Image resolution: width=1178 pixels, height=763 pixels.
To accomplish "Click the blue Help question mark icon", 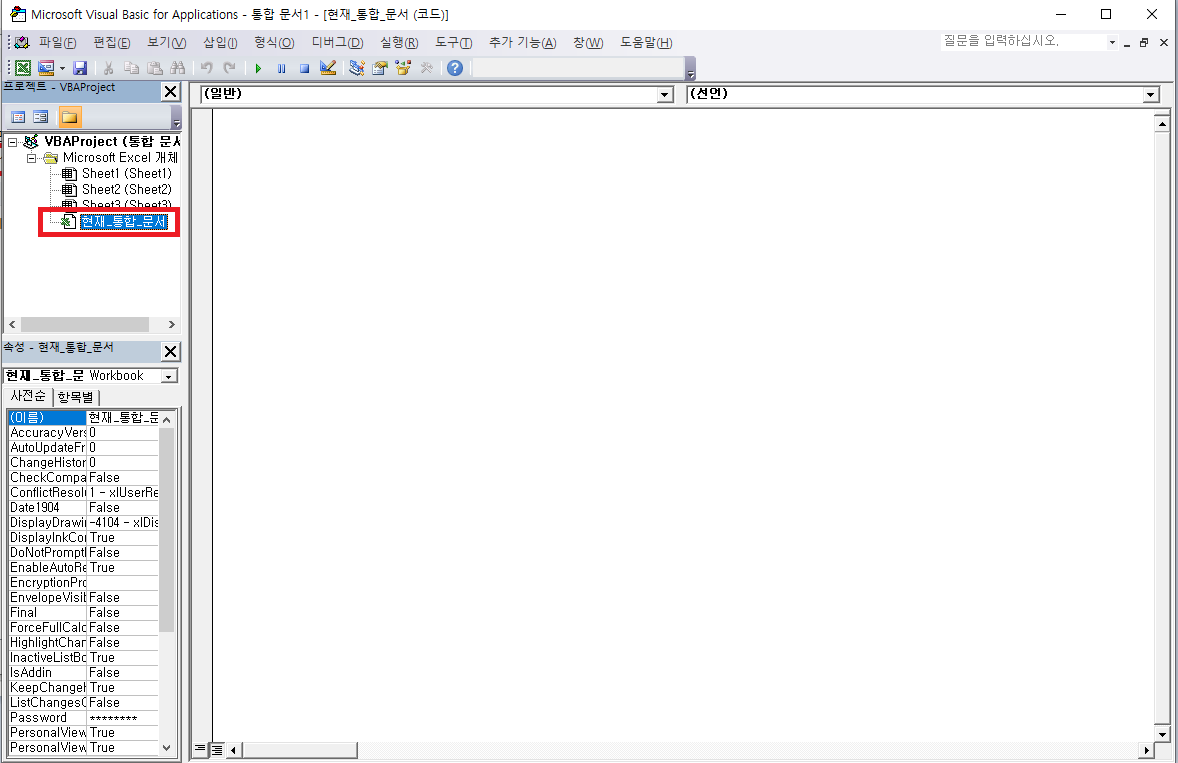I will click(455, 68).
